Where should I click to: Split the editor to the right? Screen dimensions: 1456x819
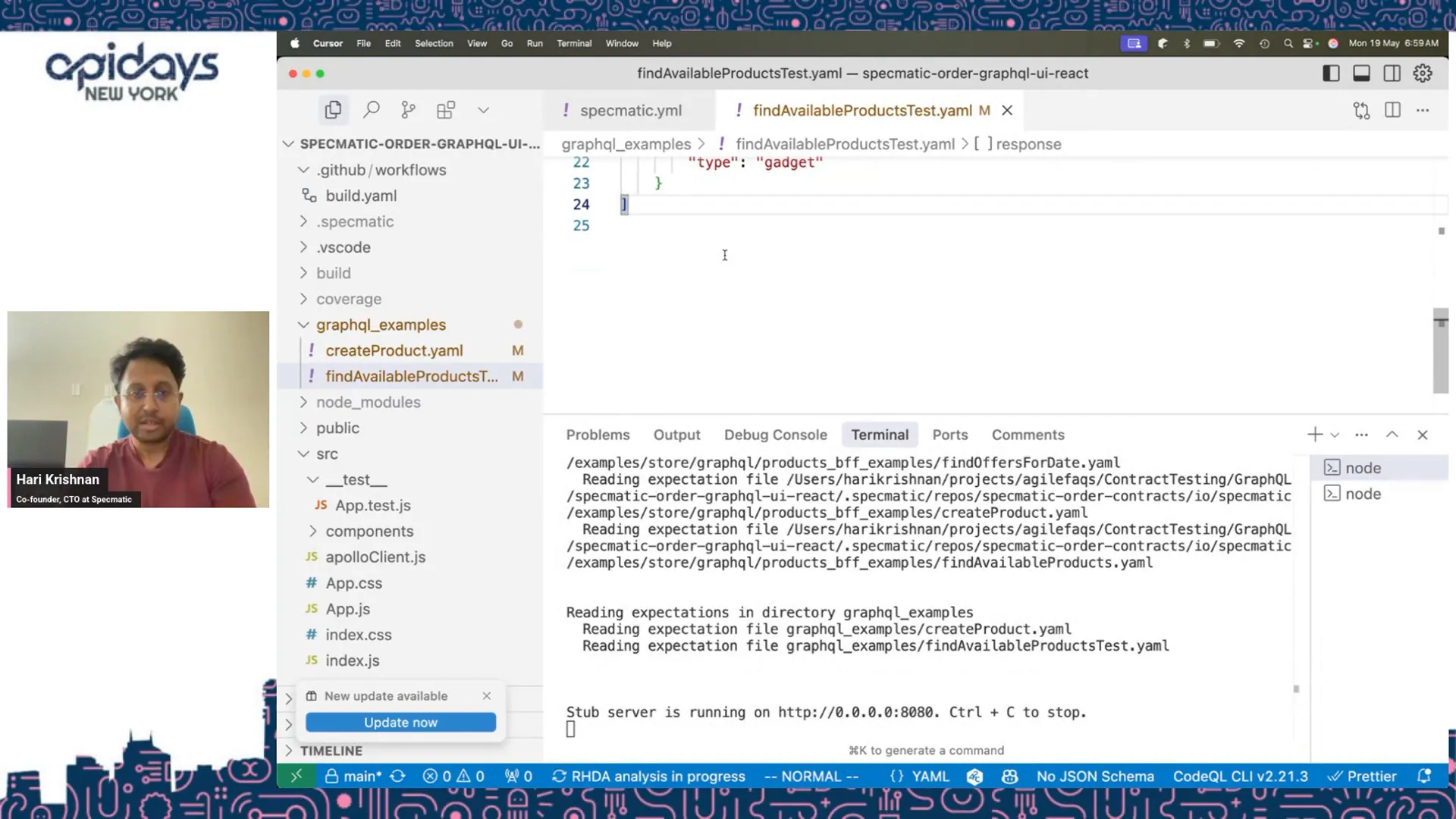pos(1392,110)
